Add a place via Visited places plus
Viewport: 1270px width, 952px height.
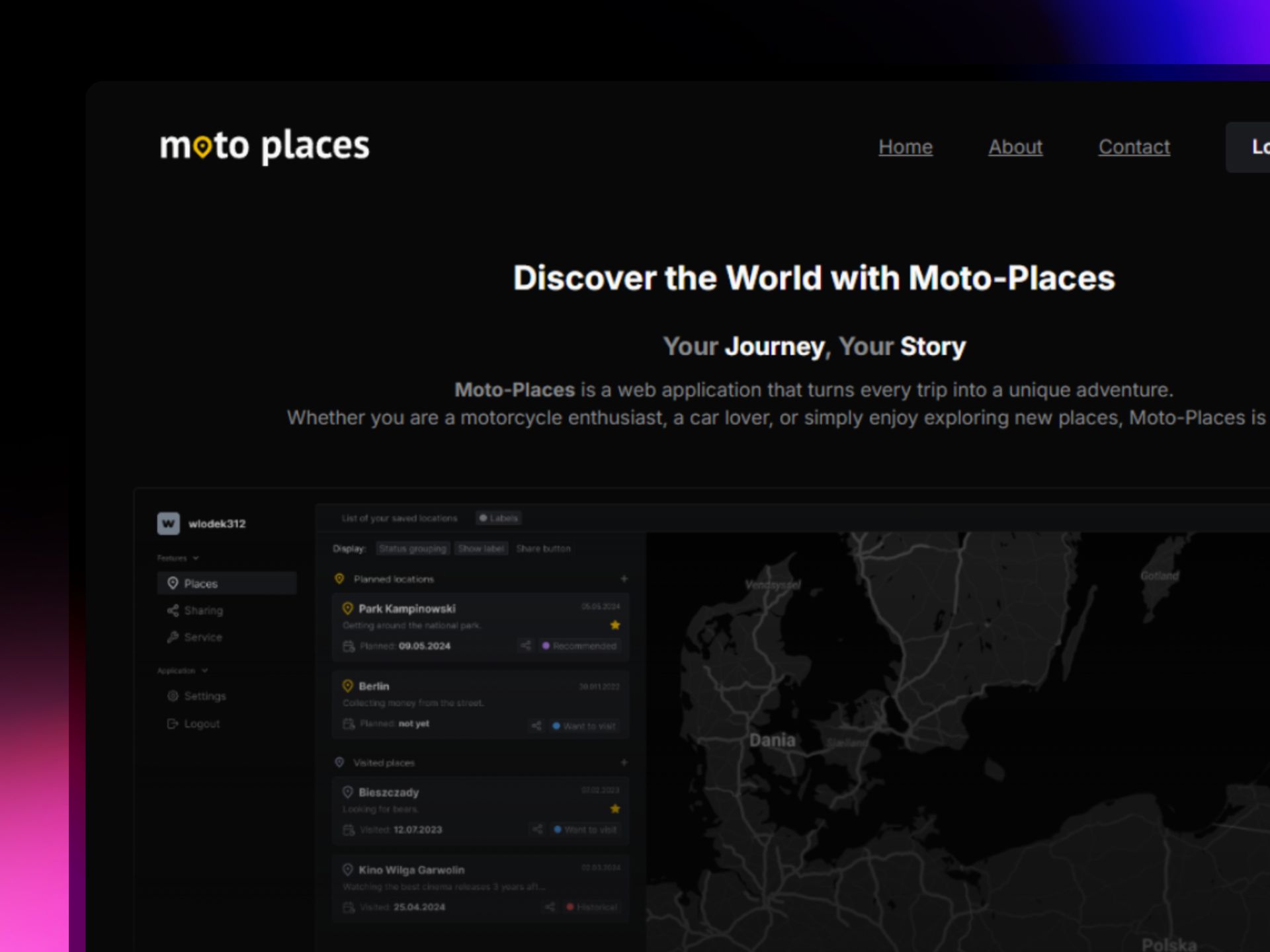624,763
